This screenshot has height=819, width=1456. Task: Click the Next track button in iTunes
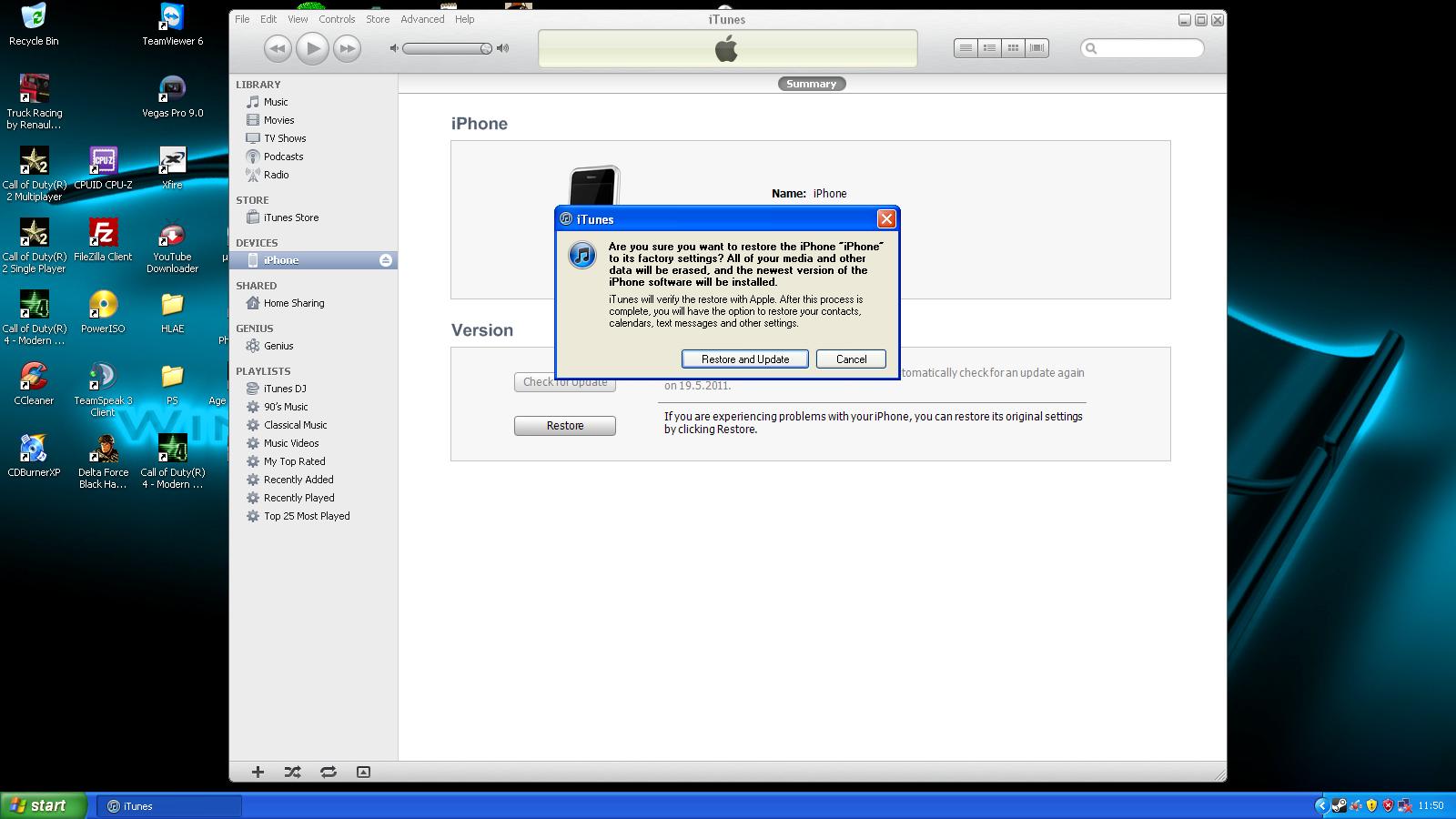(x=347, y=48)
